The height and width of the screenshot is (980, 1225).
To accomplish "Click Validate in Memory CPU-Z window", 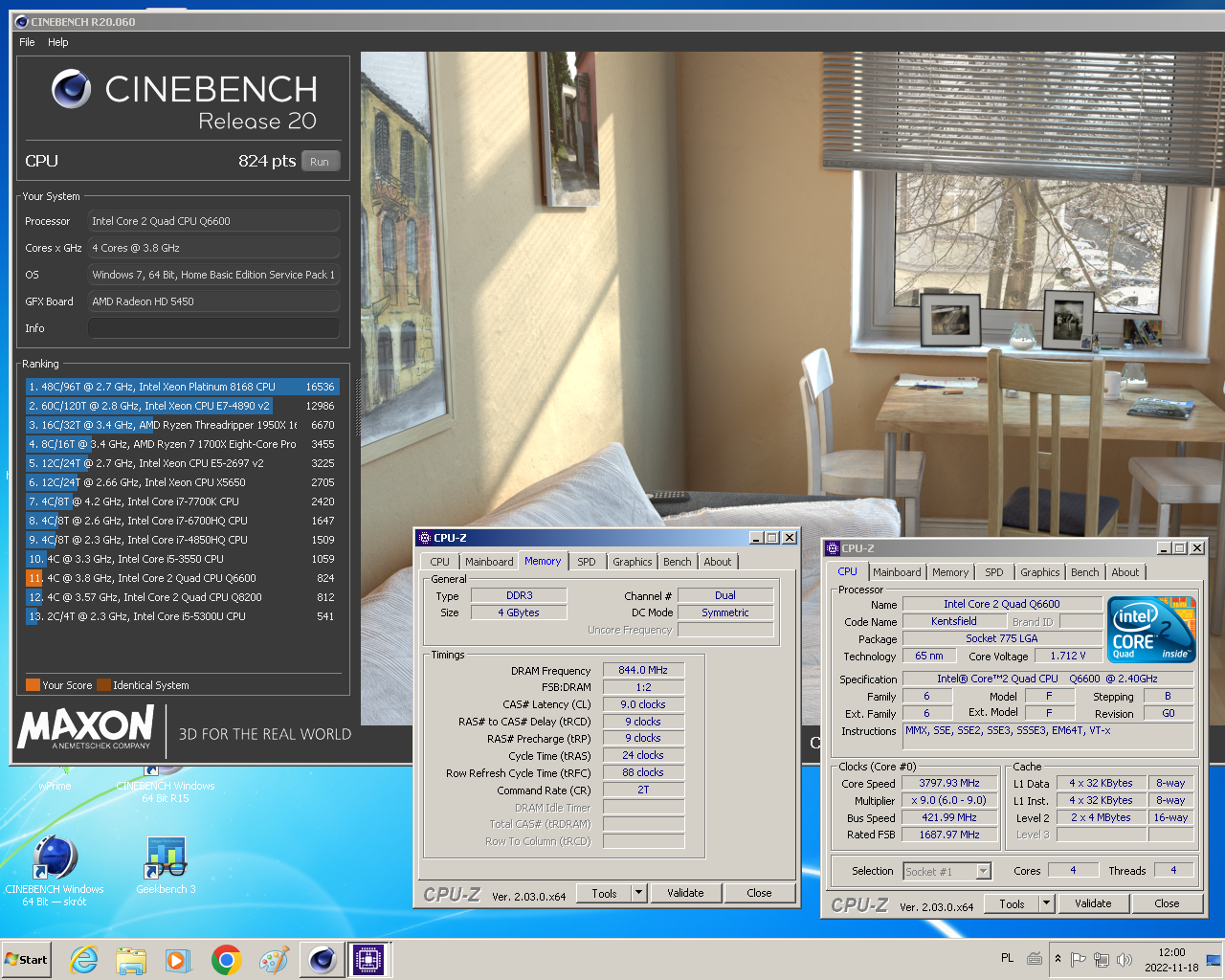I will pyautogui.click(x=685, y=894).
